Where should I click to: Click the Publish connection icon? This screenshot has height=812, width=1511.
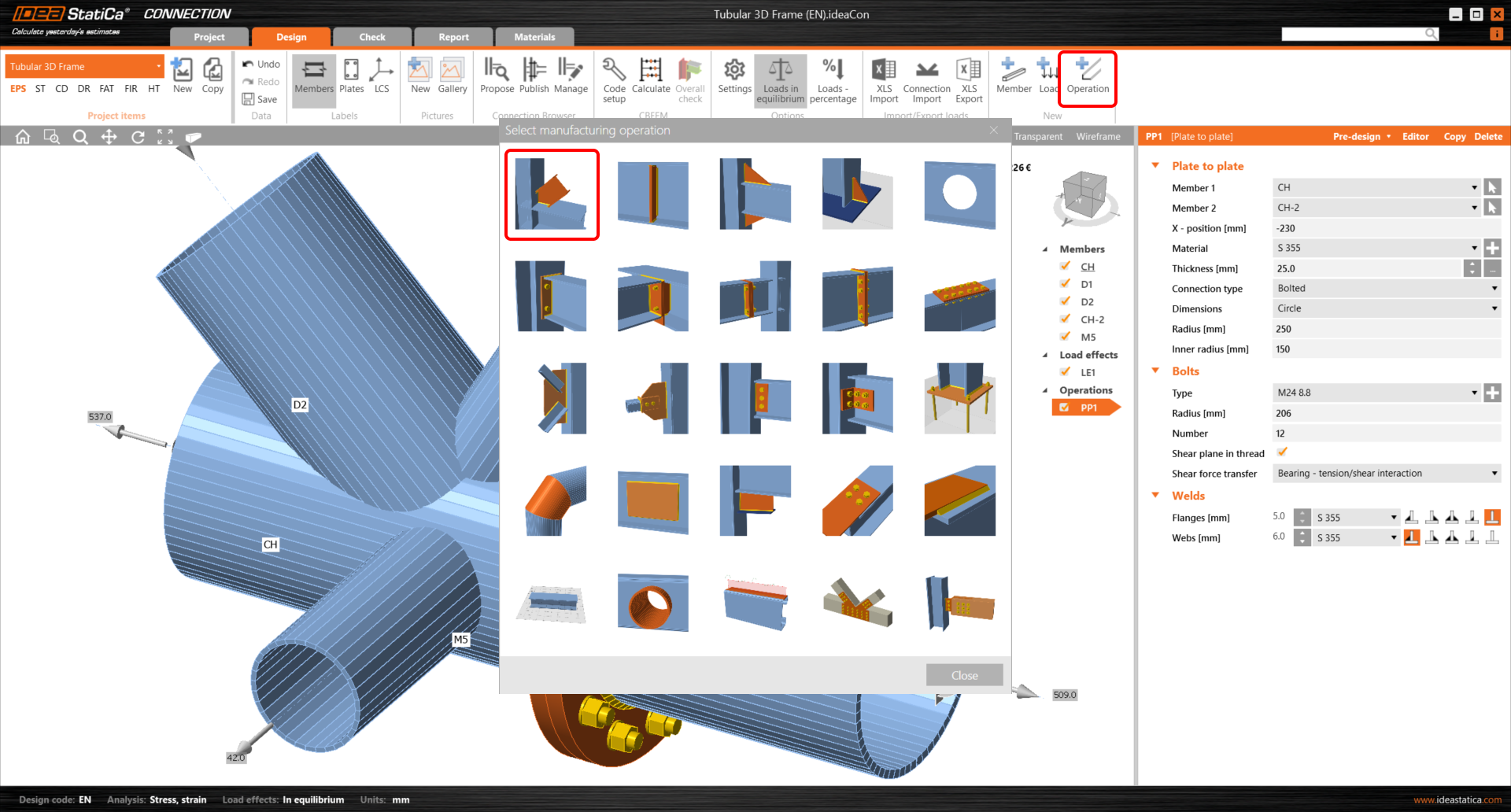pyautogui.click(x=534, y=77)
